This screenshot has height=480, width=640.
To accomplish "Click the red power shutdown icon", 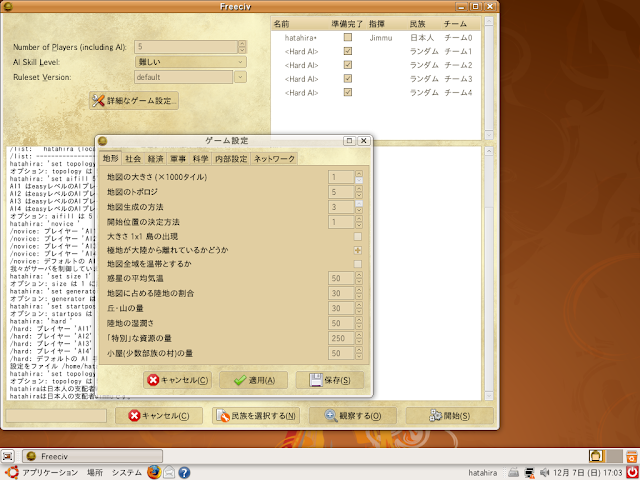I will click(632, 472).
